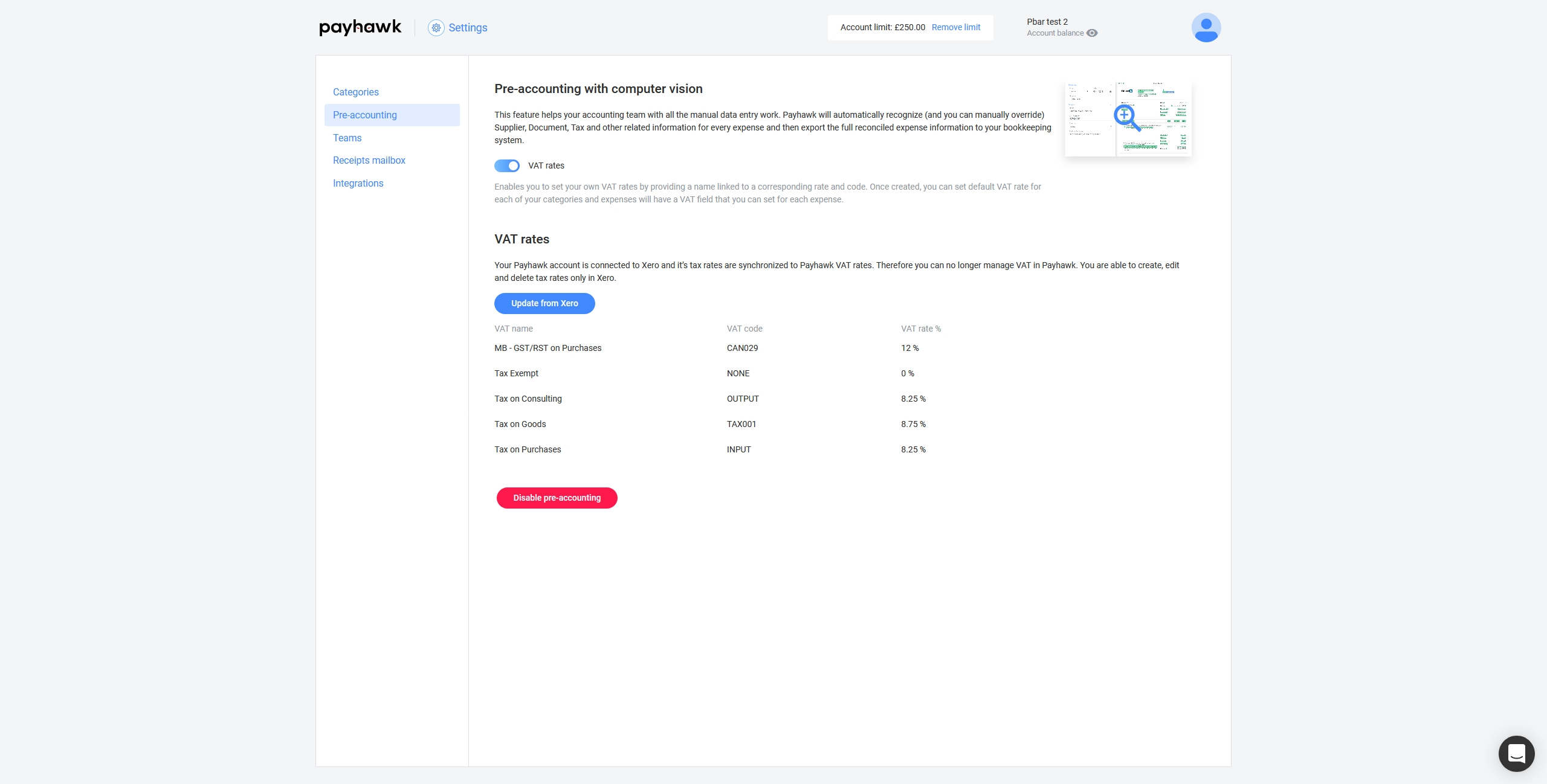Open the user profile avatar
Viewport: 1547px width, 784px height.
point(1206,28)
